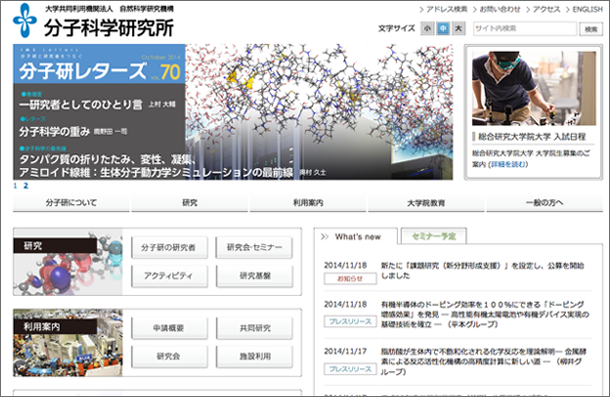The width and height of the screenshot is (610, 397).
Task: Open アクセス link
Action: 547,9
